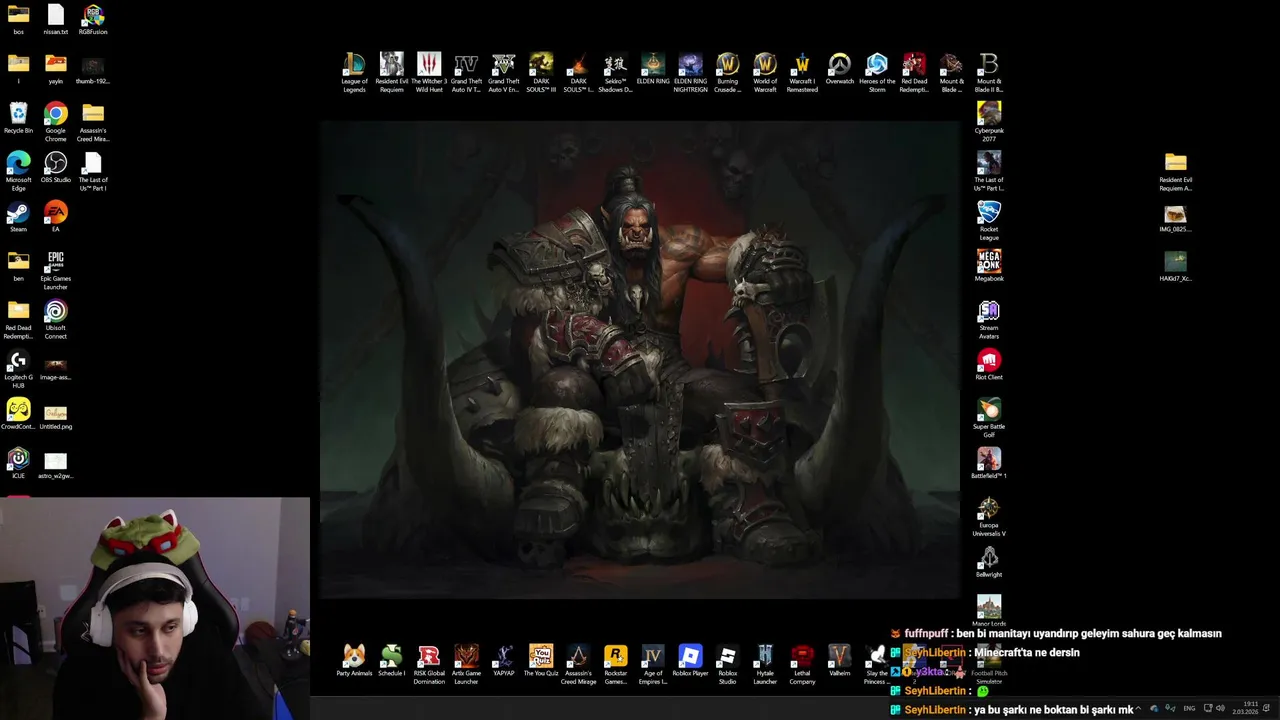
Task: Select the YAPYAP shortcut icon
Action: coord(504,660)
